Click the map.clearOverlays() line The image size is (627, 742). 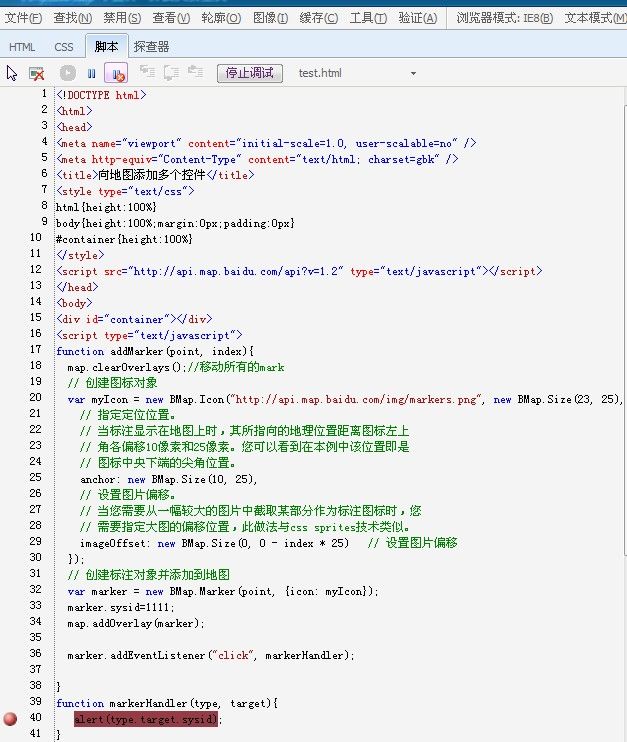[176, 367]
